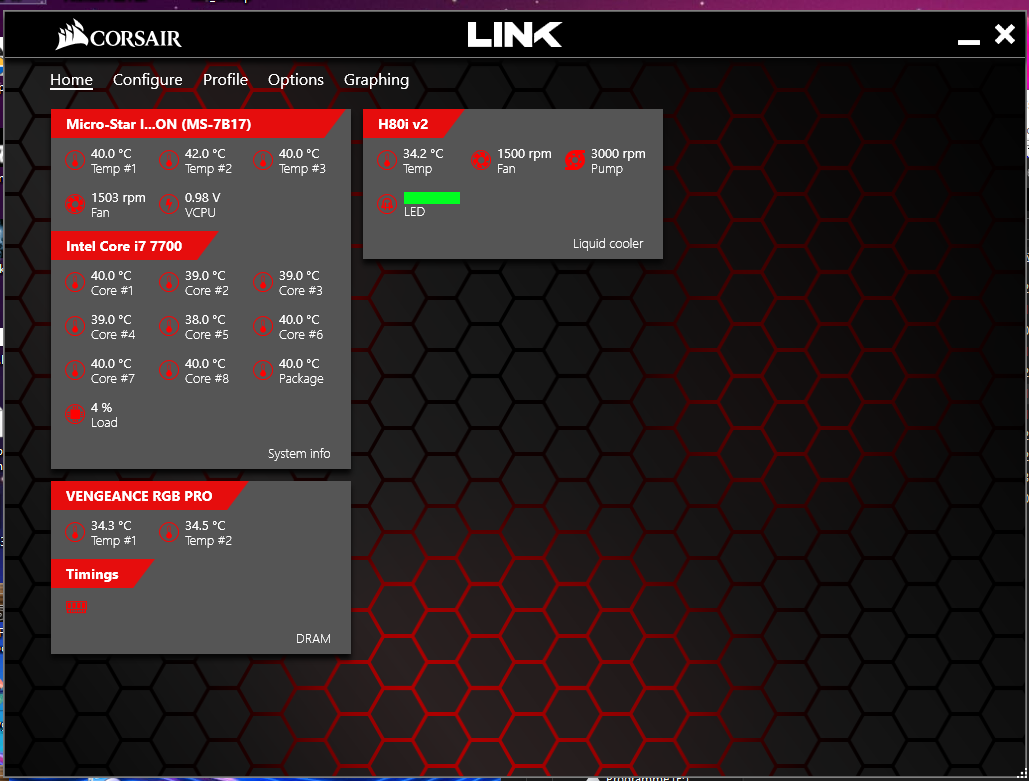This screenshot has height=781, width=1029.
Task: Click the Core #7 temperature icon
Action: pos(75,370)
